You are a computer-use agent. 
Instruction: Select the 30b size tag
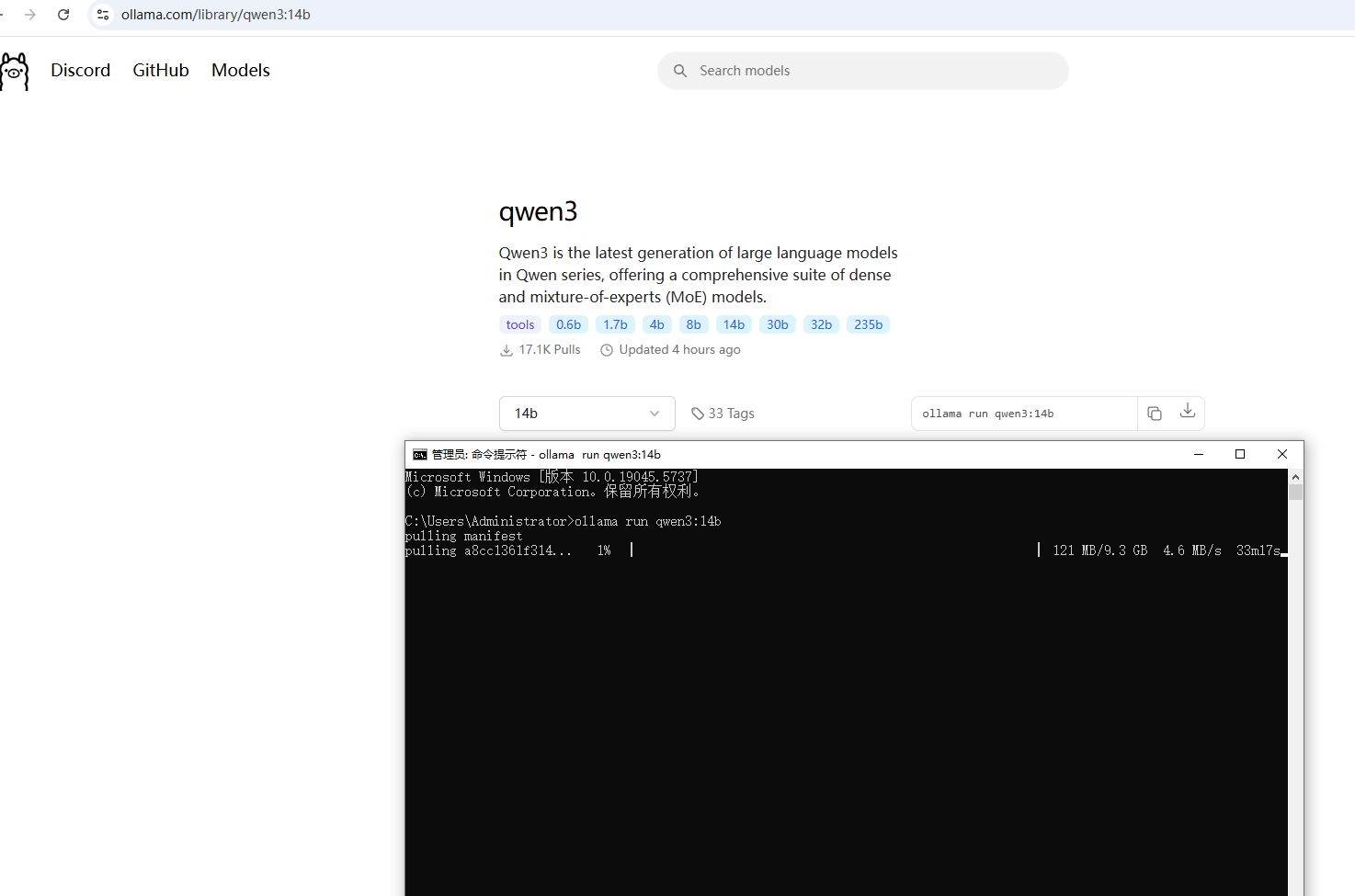778,324
